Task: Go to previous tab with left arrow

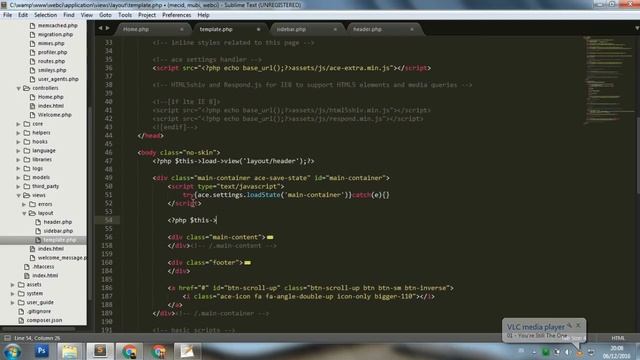Action: pos(100,28)
